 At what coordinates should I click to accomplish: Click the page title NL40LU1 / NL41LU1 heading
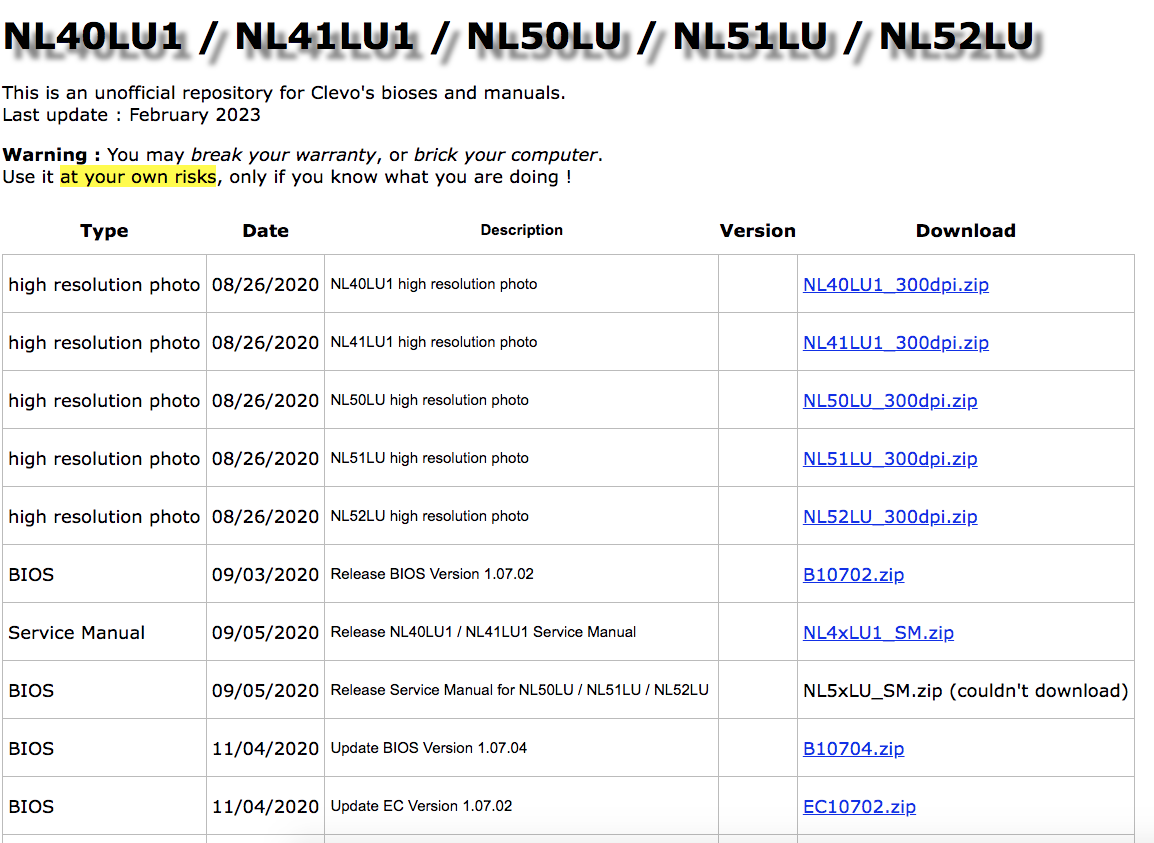pyautogui.click(x=520, y=37)
